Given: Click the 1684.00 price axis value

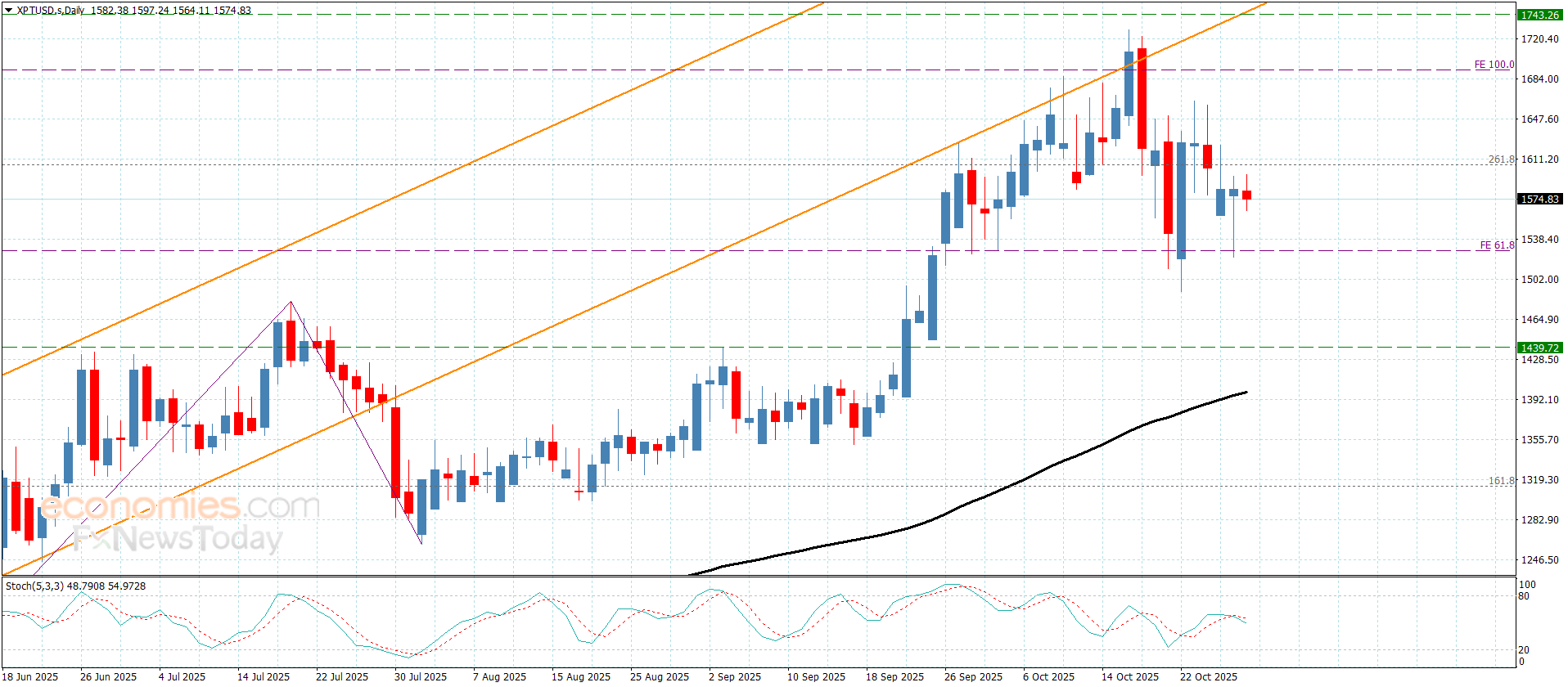Looking at the screenshot, I should click(1539, 79).
